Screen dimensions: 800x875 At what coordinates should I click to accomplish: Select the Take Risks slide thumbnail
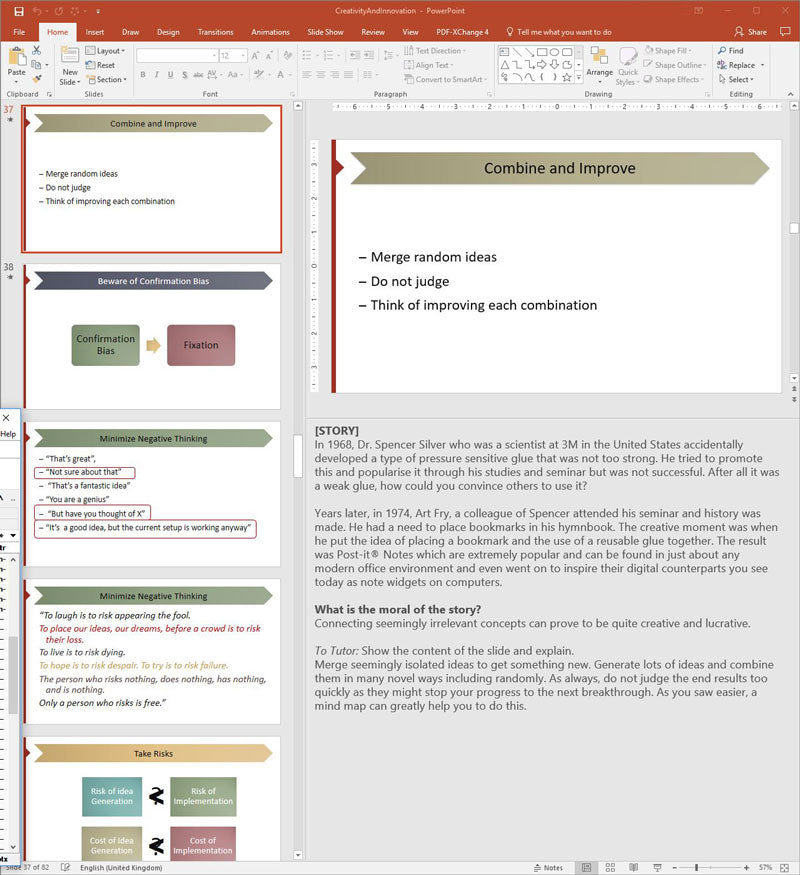coord(152,799)
